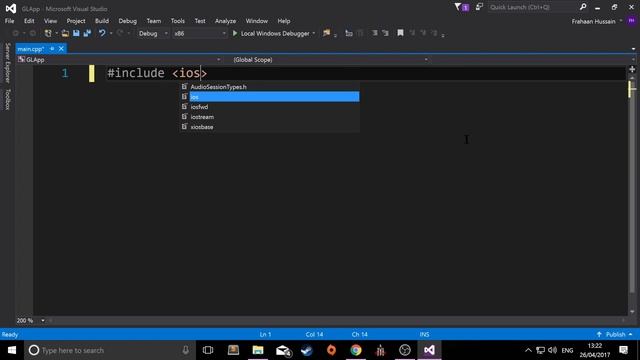Open the Project menu

[x=76, y=21]
